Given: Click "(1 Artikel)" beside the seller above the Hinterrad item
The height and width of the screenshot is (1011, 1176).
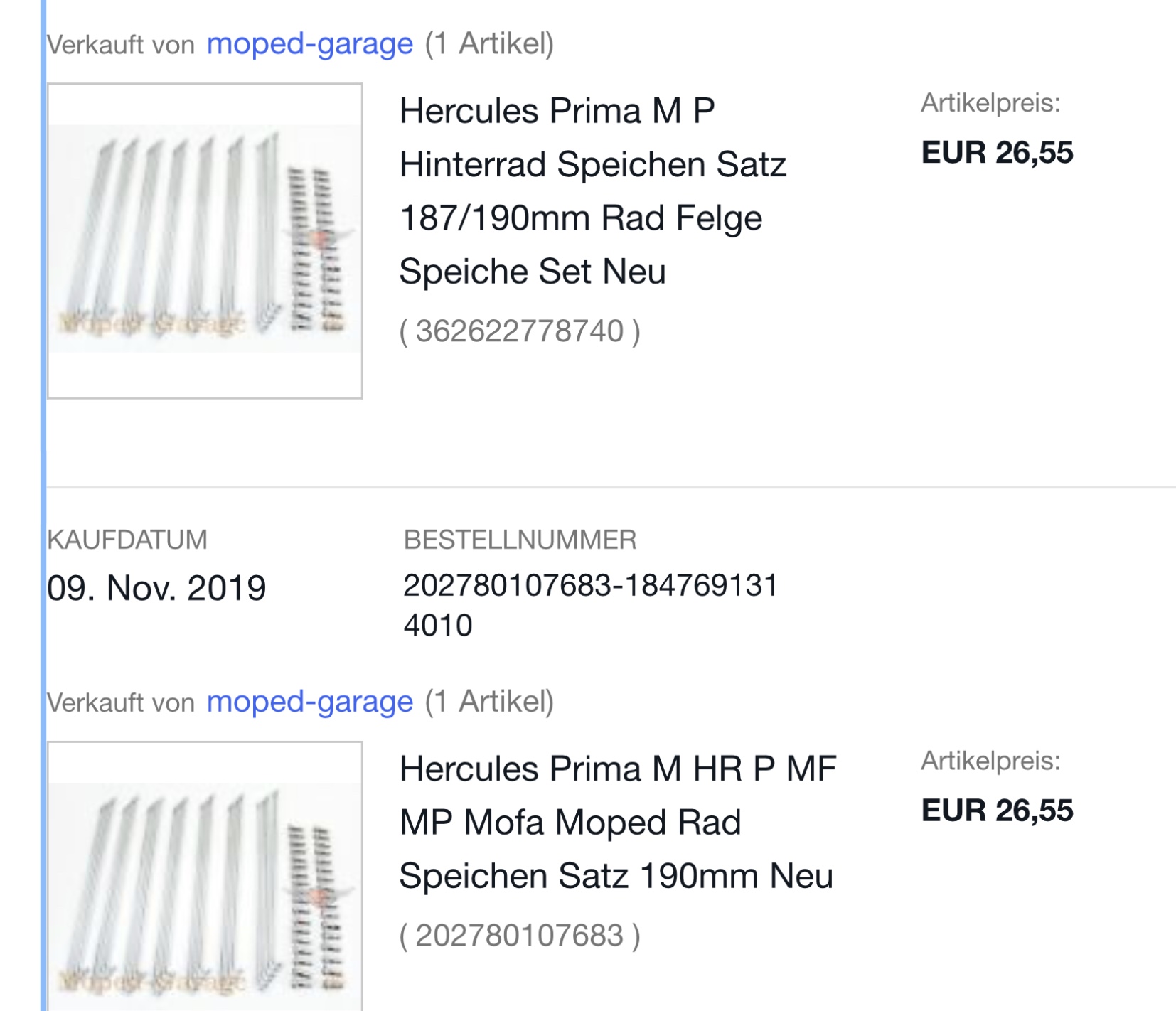Looking at the screenshot, I should pyautogui.click(x=489, y=44).
